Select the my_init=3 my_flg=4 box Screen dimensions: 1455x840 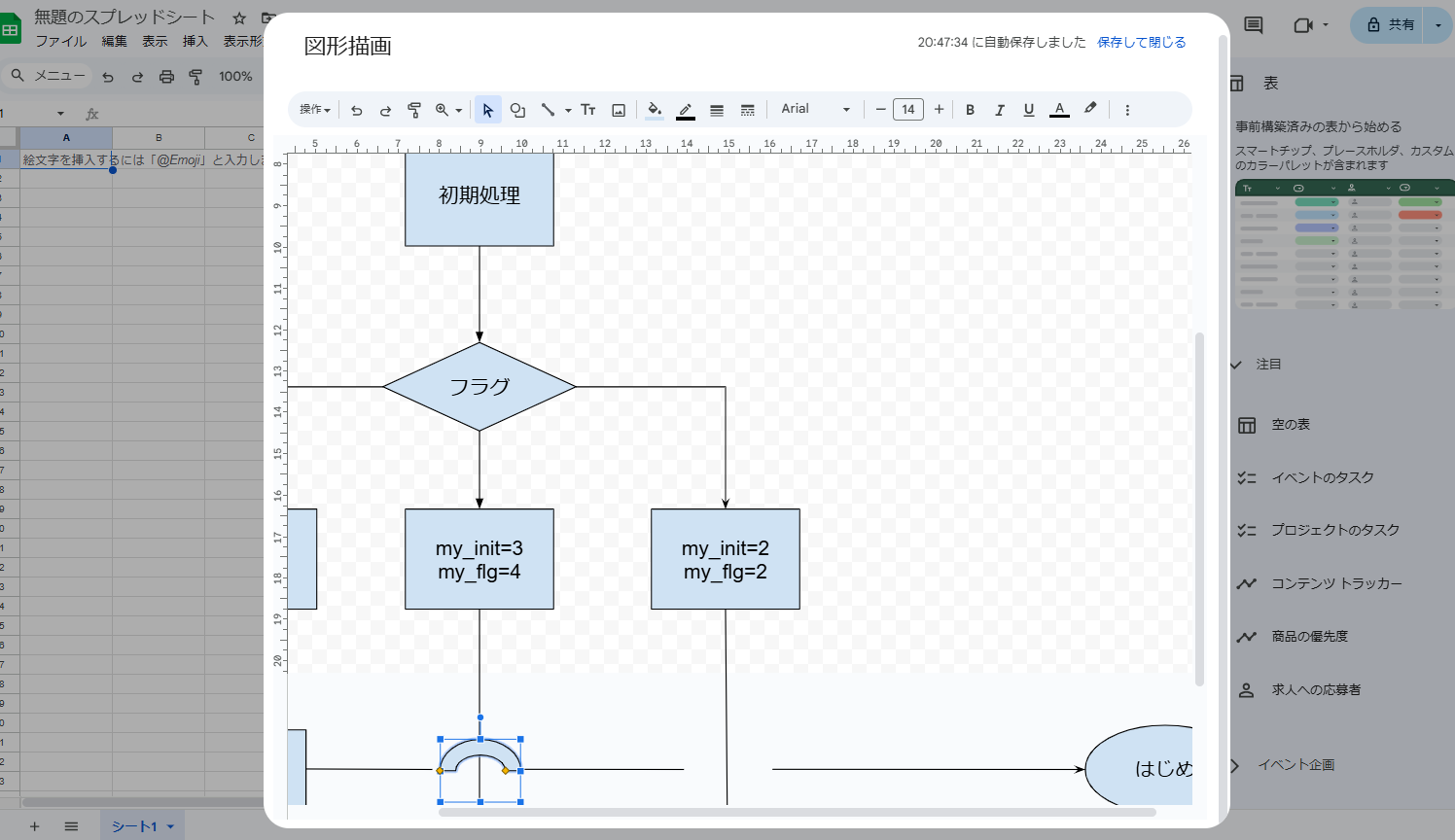(x=479, y=560)
